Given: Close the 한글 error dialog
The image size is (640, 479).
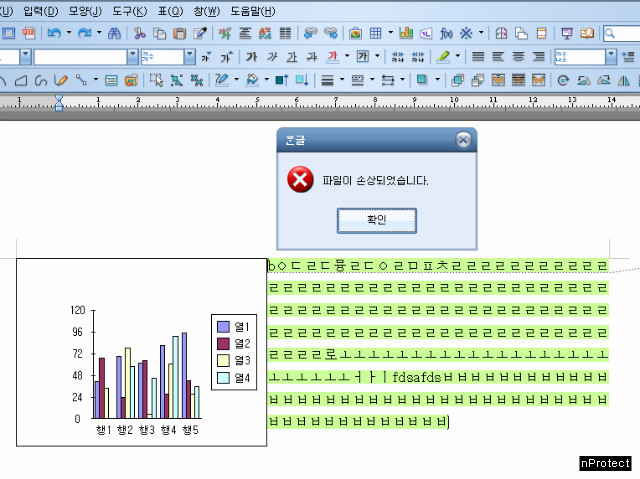Looking at the screenshot, I should [463, 141].
